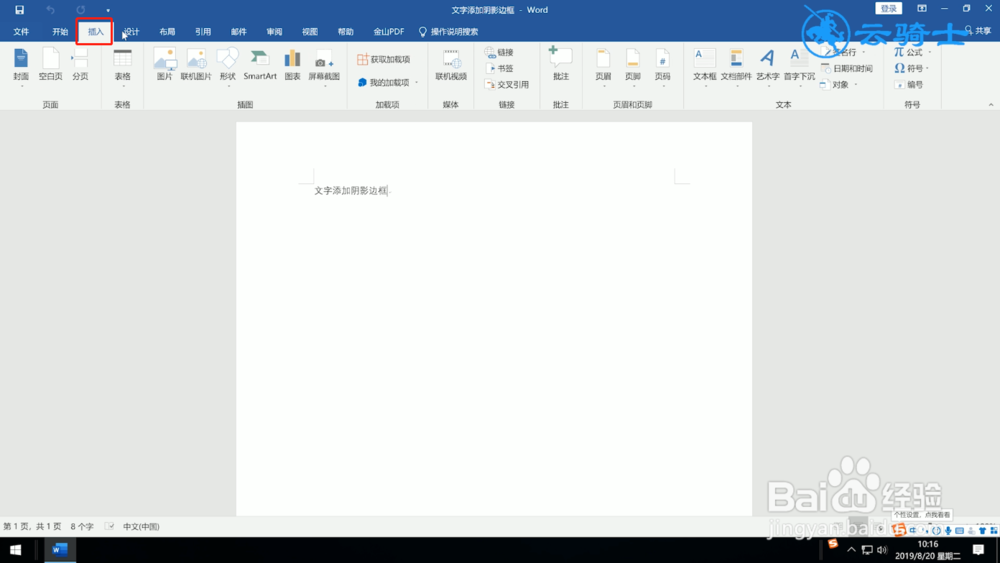1000x563 pixels.
Task: Click the Redo icon in title bar
Action: coord(80,10)
